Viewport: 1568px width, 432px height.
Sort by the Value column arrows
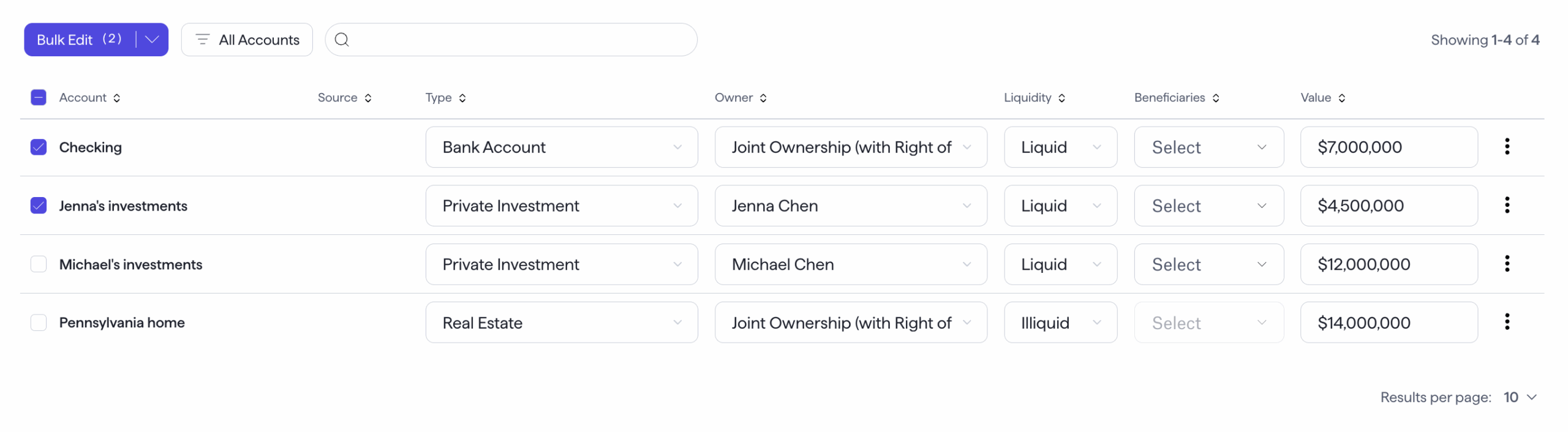[1341, 98]
